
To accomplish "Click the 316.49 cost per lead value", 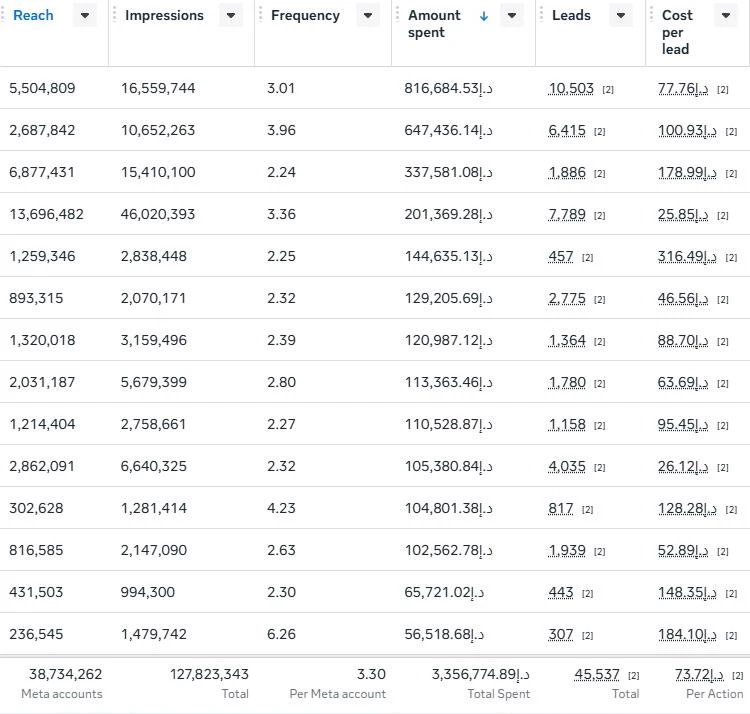I will tap(687, 257).
